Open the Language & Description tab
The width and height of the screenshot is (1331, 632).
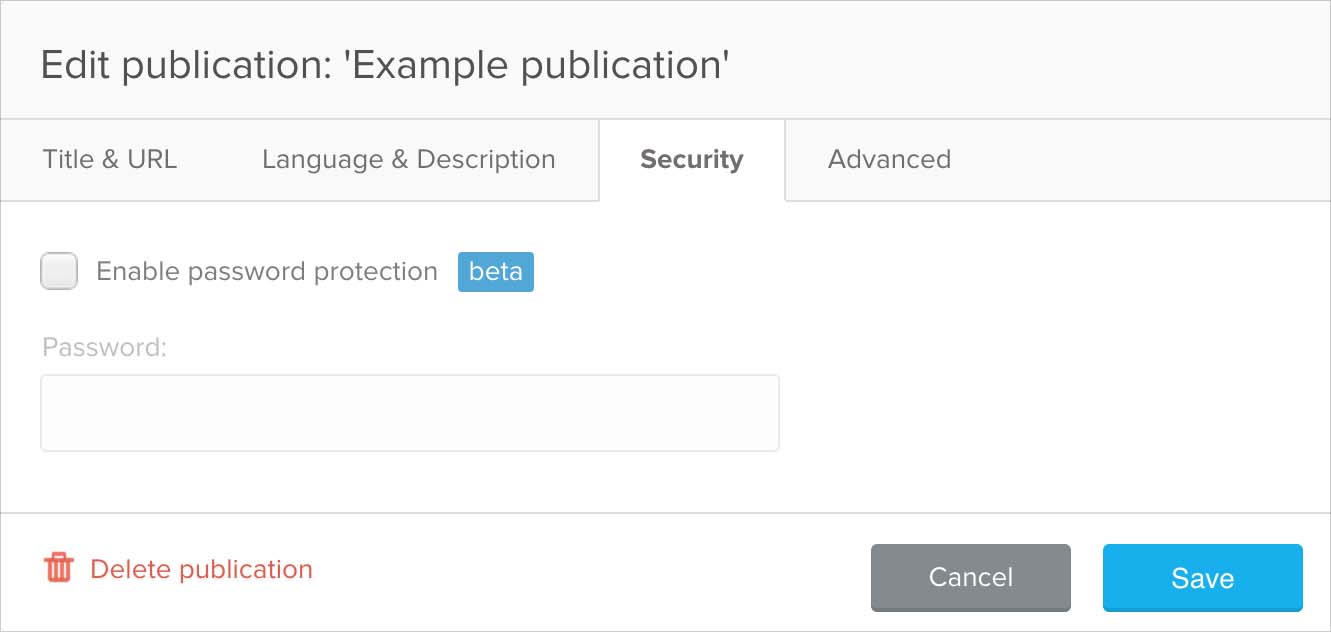pos(408,159)
